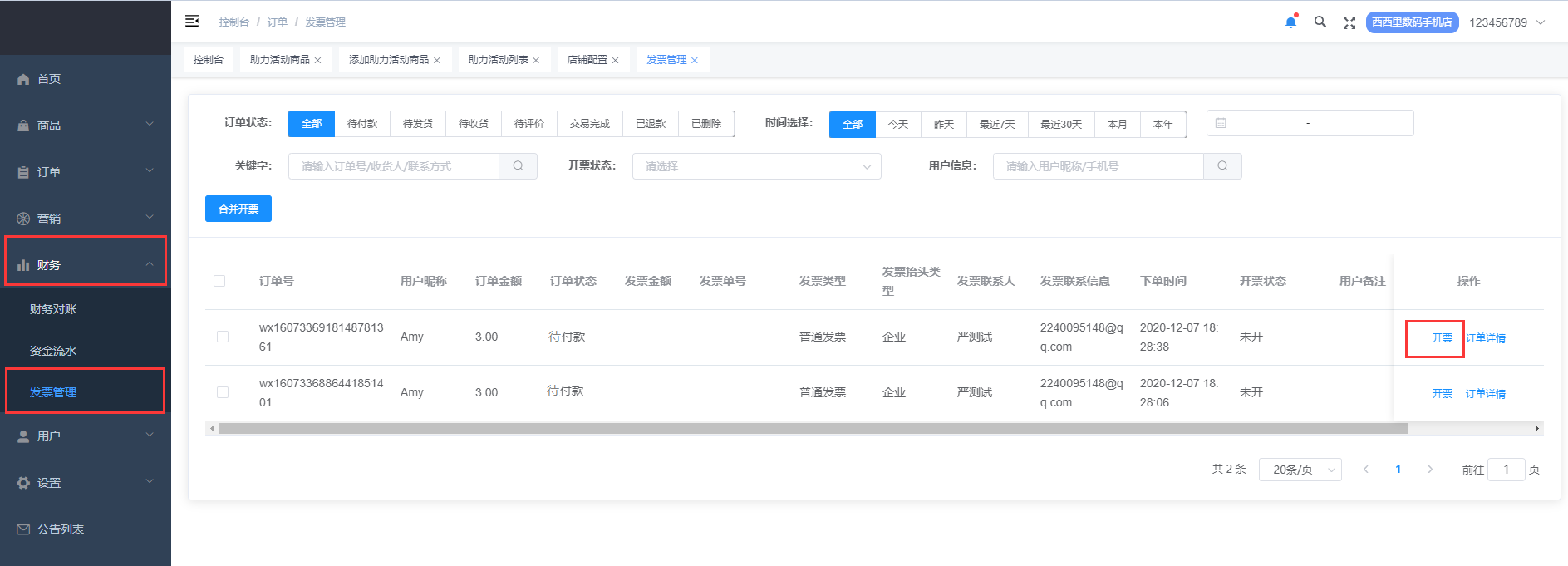This screenshot has width=1568, height=566.
Task: Click the notification bell icon
Action: pos(1290,22)
